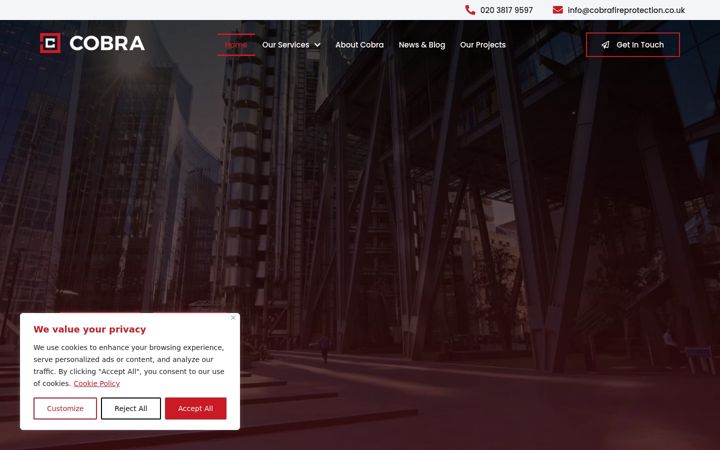The width and height of the screenshot is (720, 450).
Task: Click the COBRA wordmark text
Action: 107,44
